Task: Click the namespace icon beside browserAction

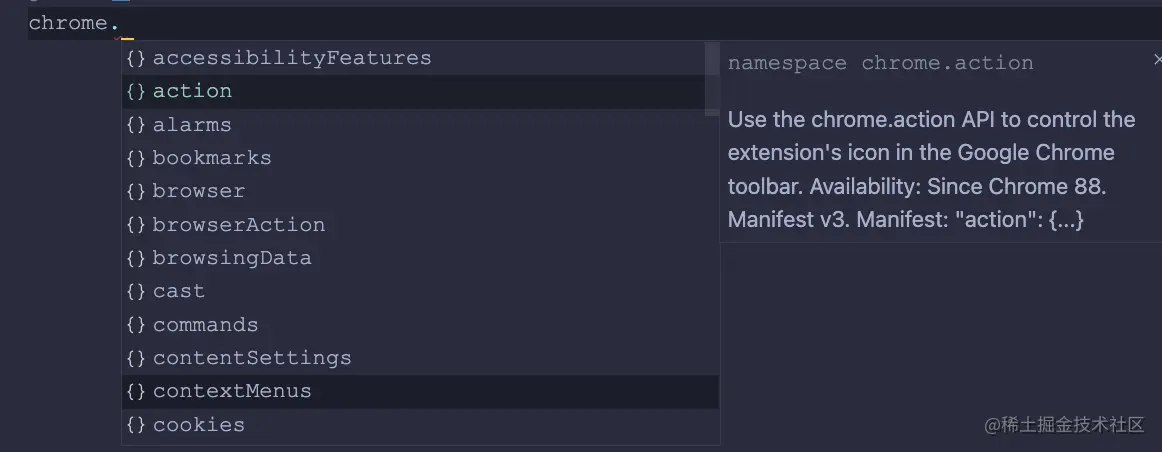Action: [136, 225]
